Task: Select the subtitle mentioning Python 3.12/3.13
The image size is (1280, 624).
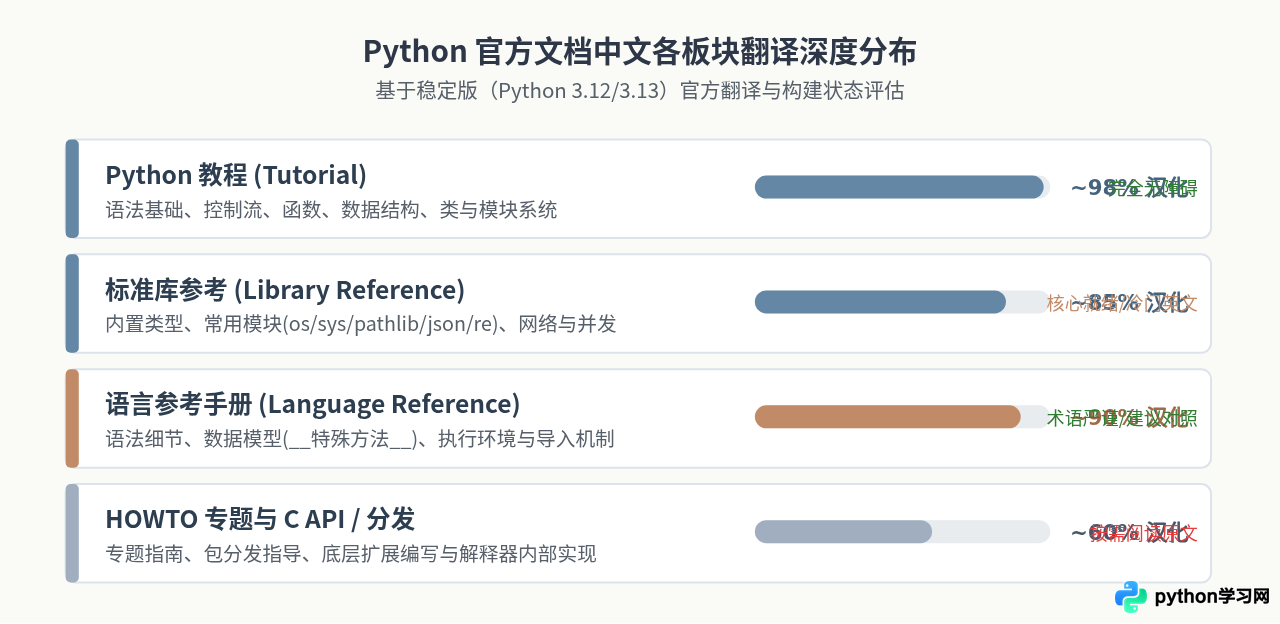Action: 640,91
